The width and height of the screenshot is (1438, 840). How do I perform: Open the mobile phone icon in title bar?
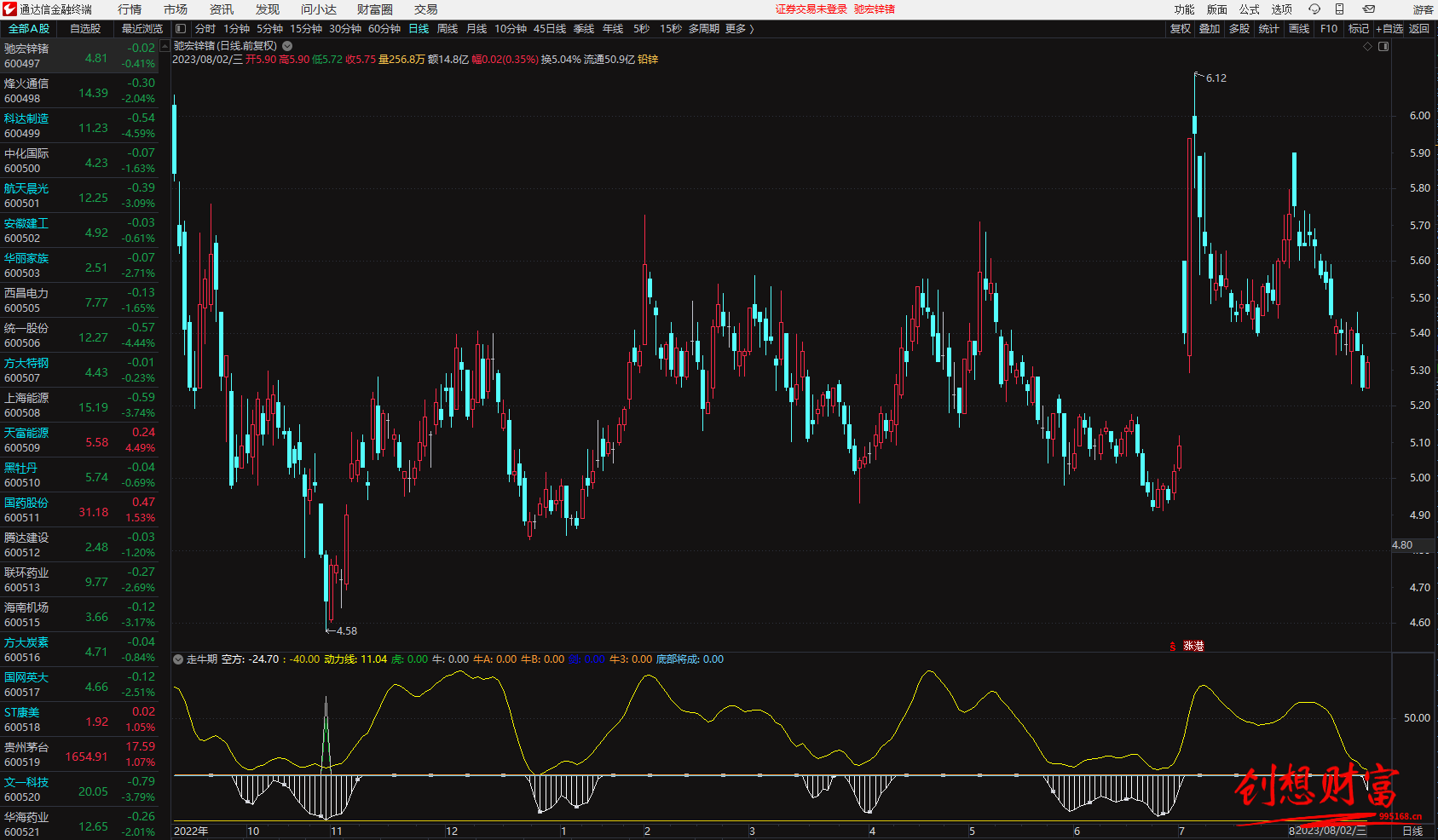[1339, 9]
